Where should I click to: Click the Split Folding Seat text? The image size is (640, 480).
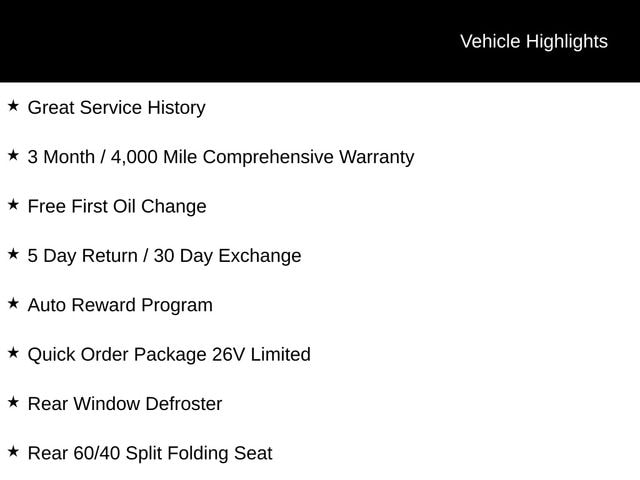[196, 453]
